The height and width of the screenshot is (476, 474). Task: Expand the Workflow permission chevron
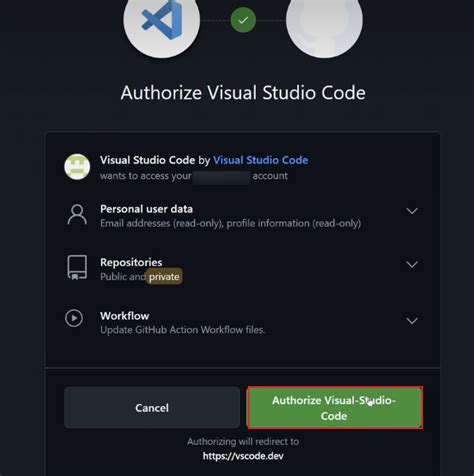(412, 321)
